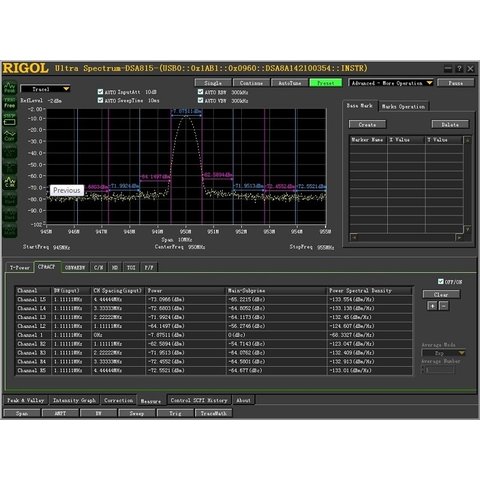Open the HD measurement tab
This screenshot has height=480, width=480.
tap(115, 267)
